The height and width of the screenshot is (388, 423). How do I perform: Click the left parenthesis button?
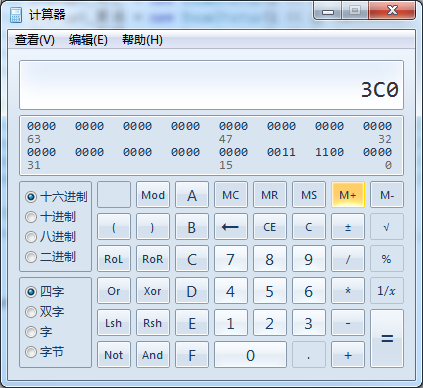coord(114,227)
